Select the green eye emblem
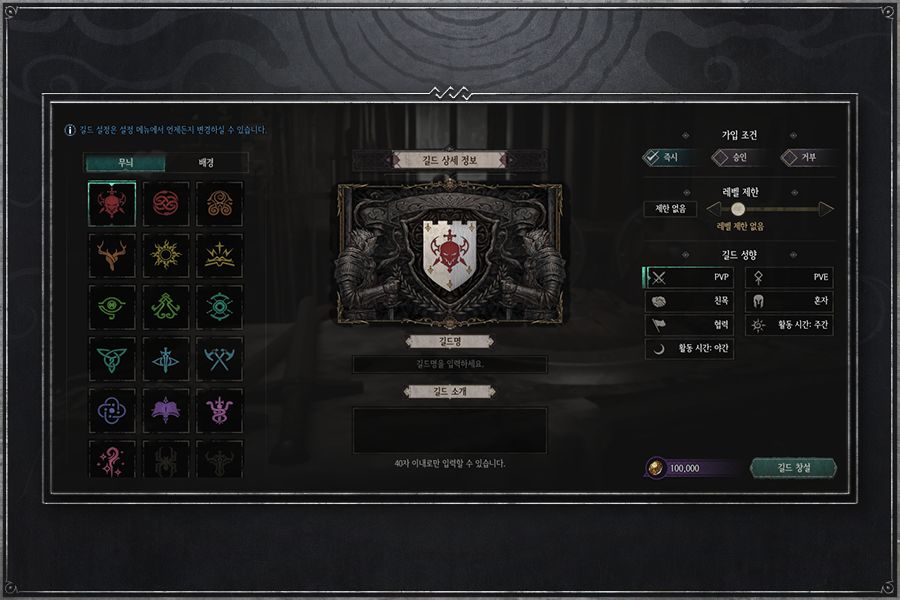The image size is (900, 600). click(112, 307)
